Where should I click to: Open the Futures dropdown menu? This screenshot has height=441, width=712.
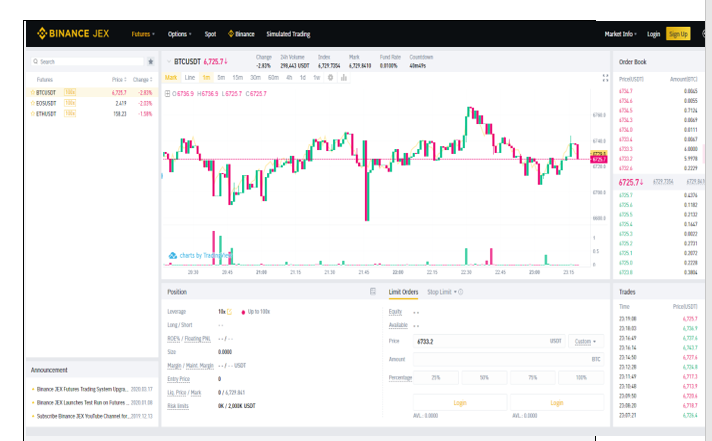(143, 34)
